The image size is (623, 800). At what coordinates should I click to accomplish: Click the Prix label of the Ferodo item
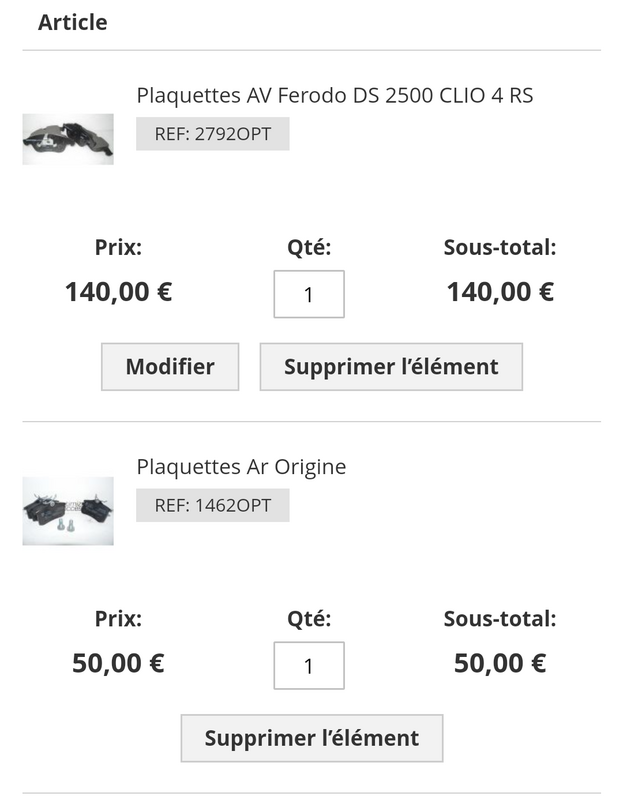coord(119,248)
